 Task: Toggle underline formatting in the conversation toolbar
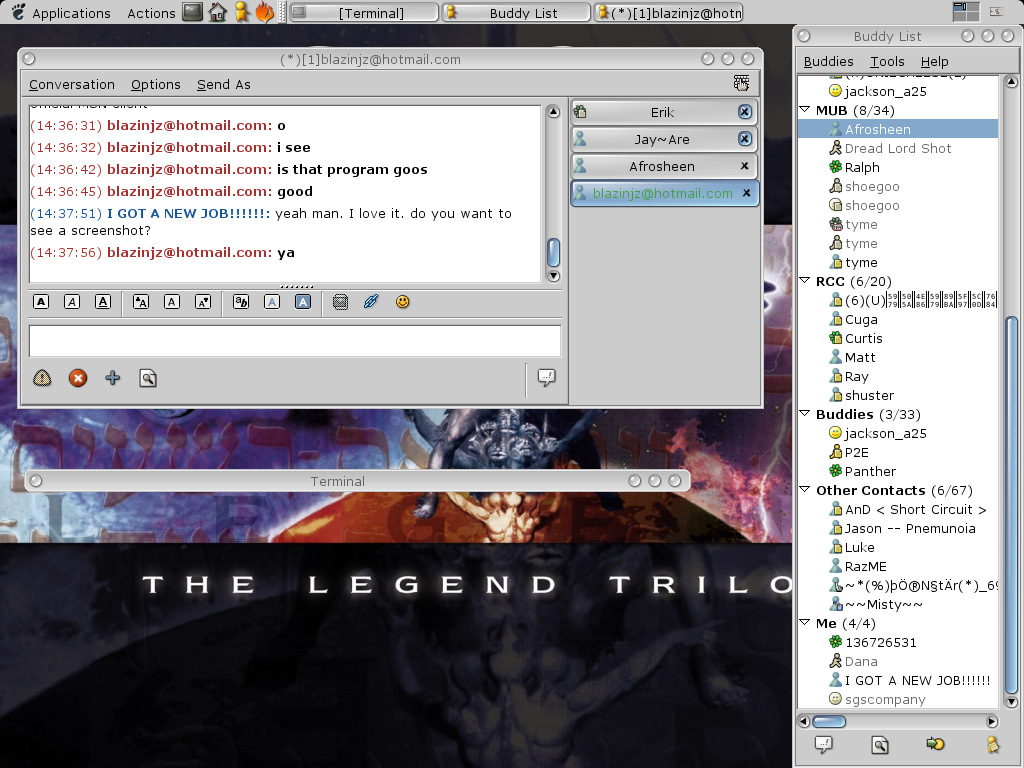(103, 302)
